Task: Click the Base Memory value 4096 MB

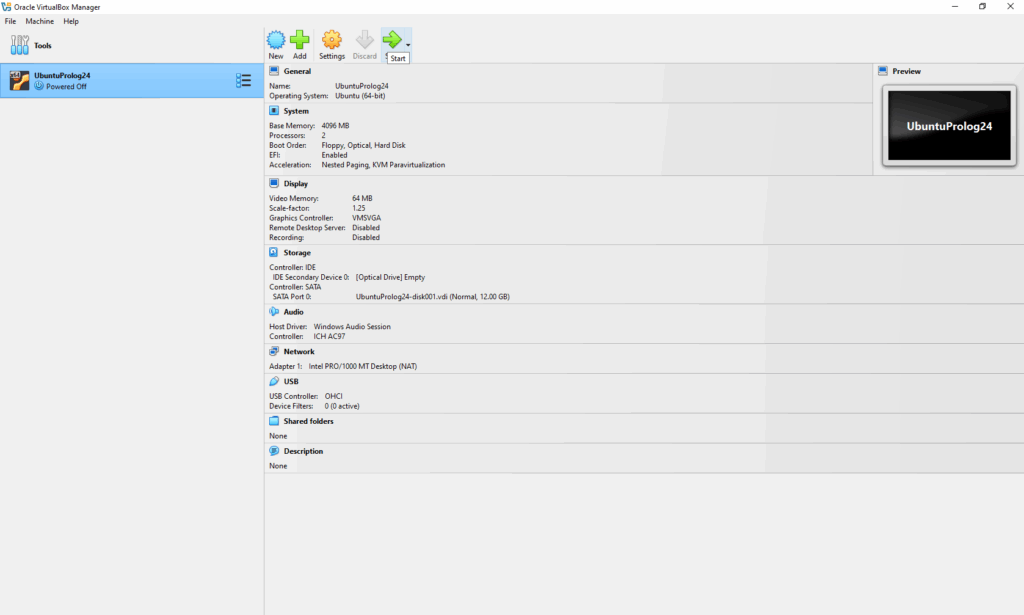Action: click(335, 125)
